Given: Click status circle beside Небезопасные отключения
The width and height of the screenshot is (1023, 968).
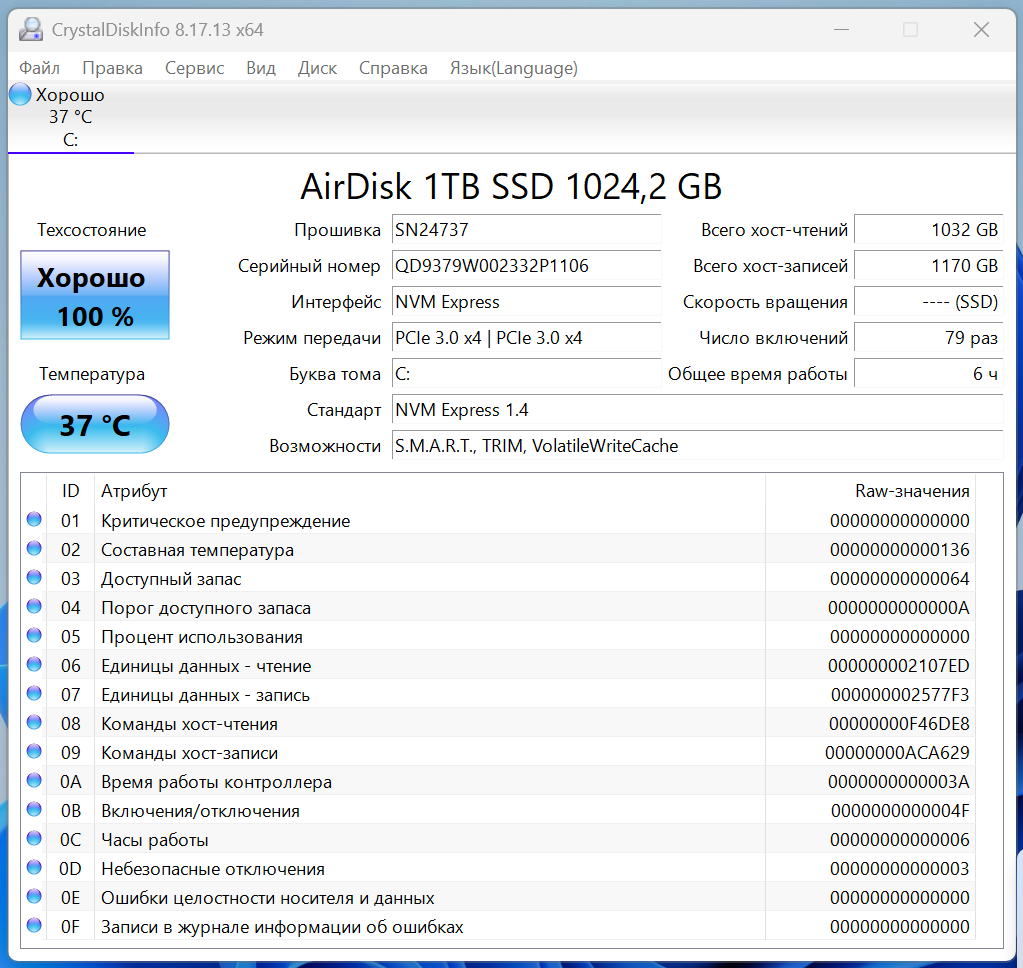Looking at the screenshot, I should click(34, 868).
